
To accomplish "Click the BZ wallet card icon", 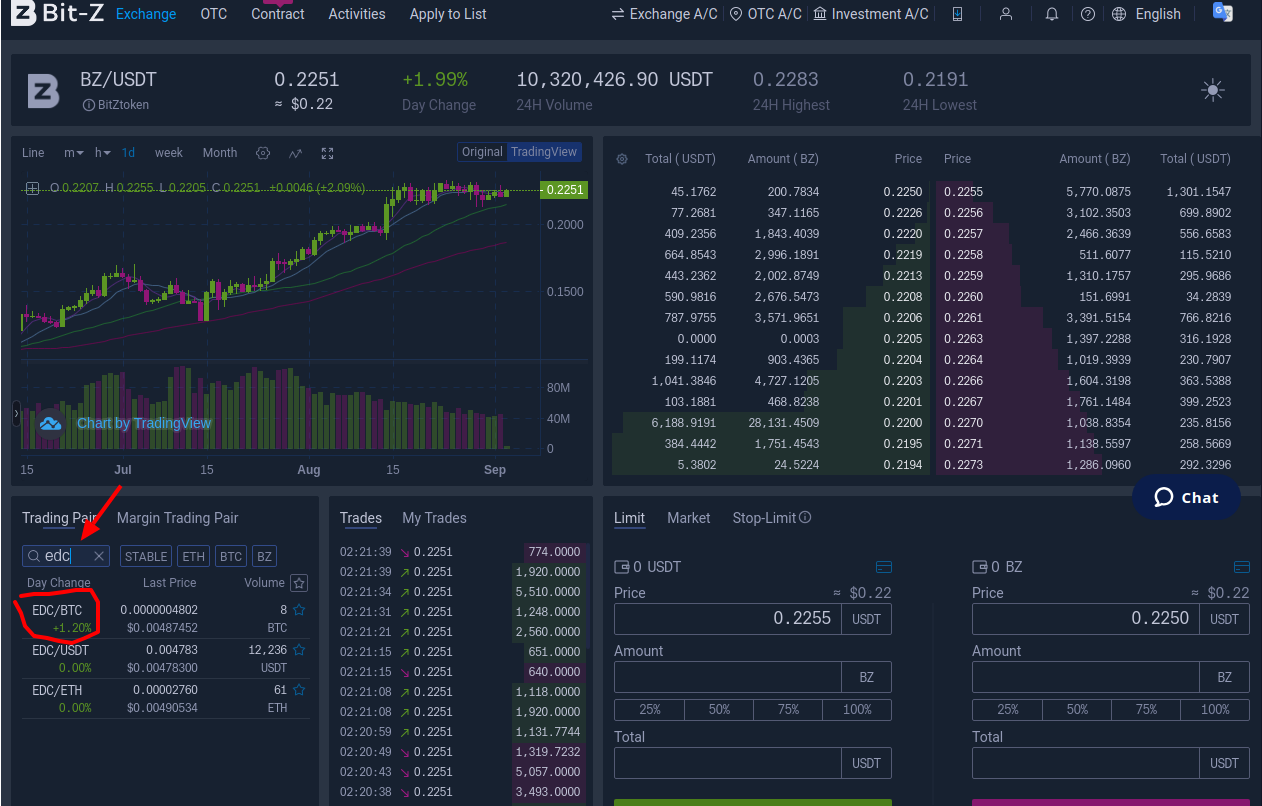I will [1242, 567].
